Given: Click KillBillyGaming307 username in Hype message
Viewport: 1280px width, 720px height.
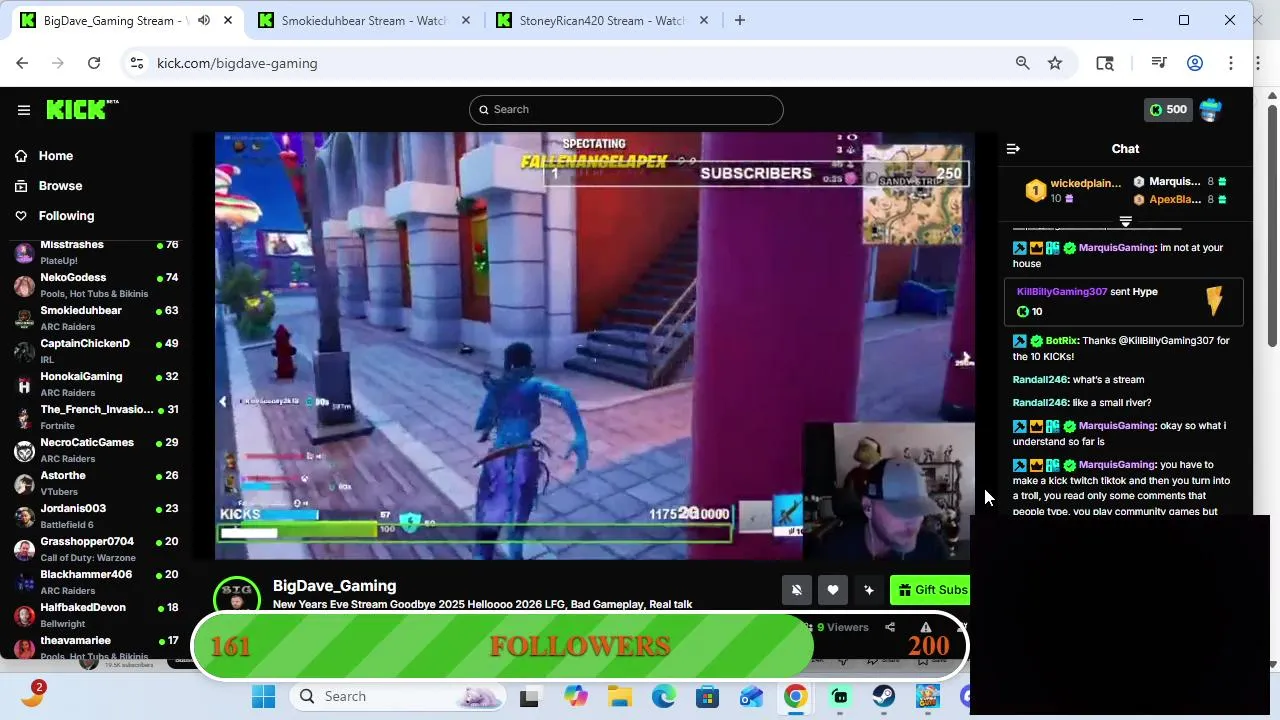Looking at the screenshot, I should tap(1062, 292).
